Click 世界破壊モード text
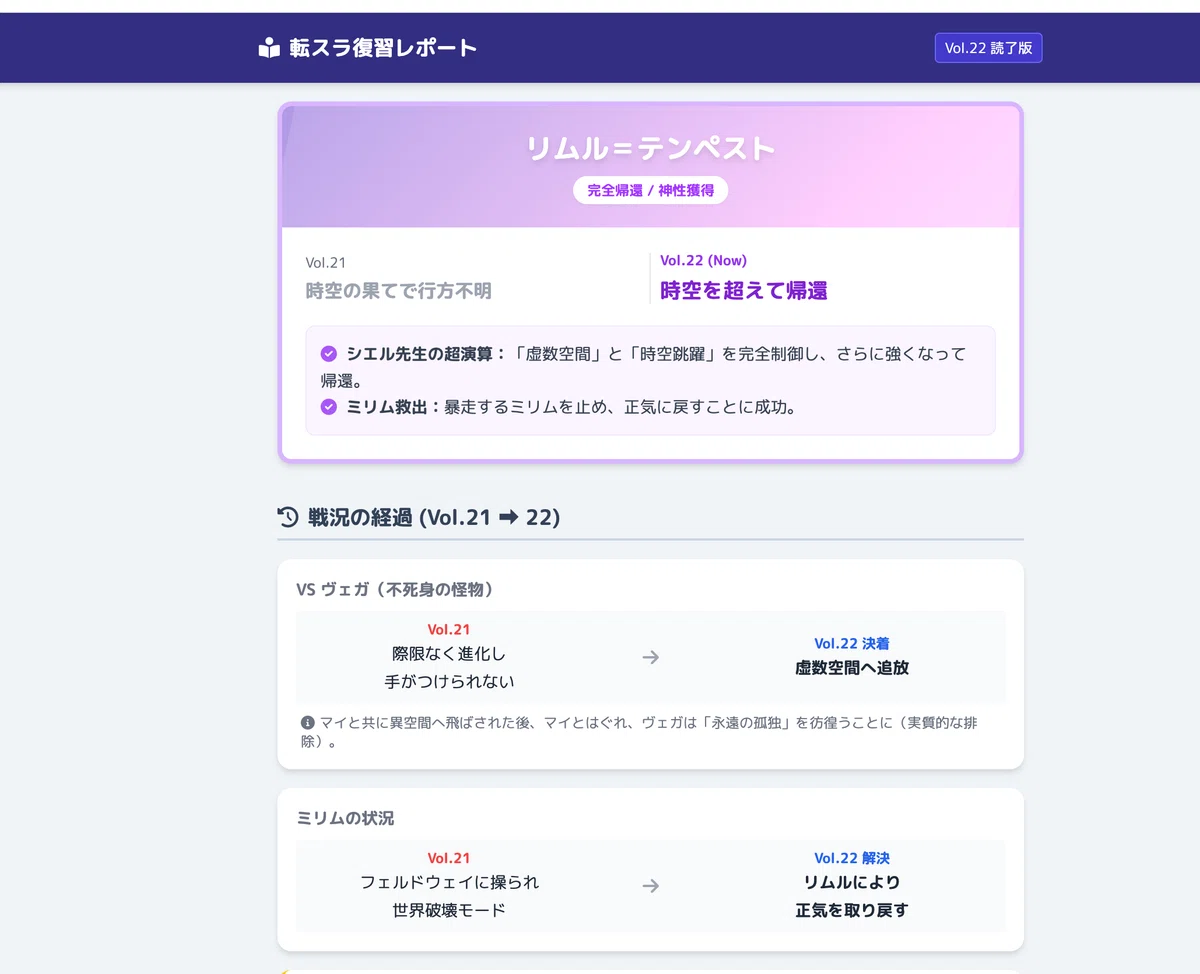The image size is (1200, 974). 449,910
